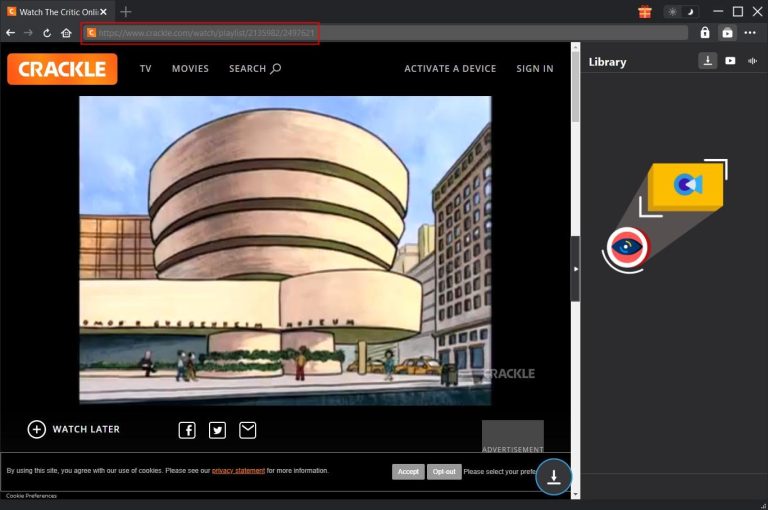The height and width of the screenshot is (510, 768).
Task: Click the round blue download button
Action: click(x=553, y=477)
